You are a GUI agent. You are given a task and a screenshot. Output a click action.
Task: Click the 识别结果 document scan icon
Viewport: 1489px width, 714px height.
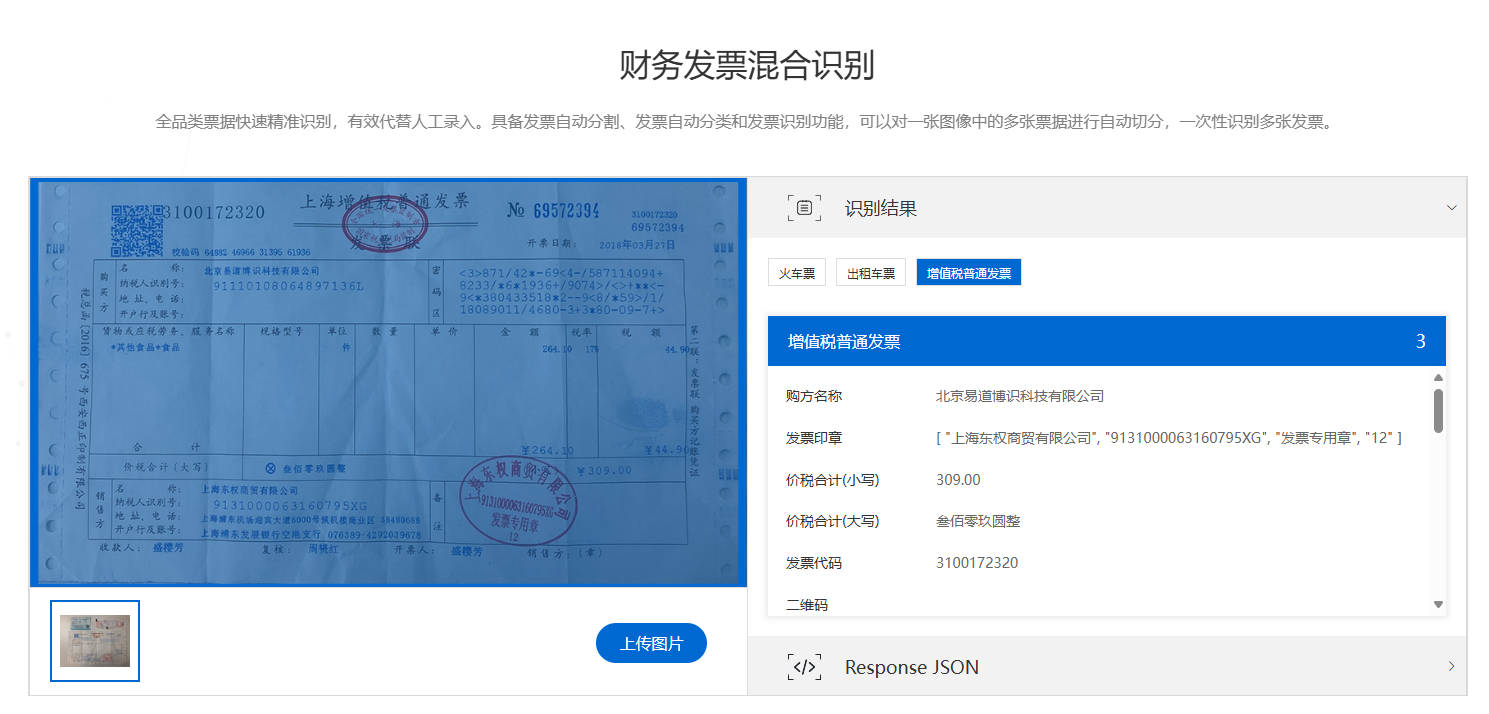803,208
